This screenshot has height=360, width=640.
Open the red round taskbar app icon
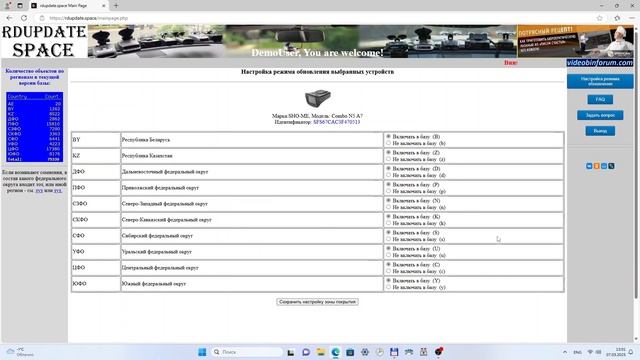[438, 352]
